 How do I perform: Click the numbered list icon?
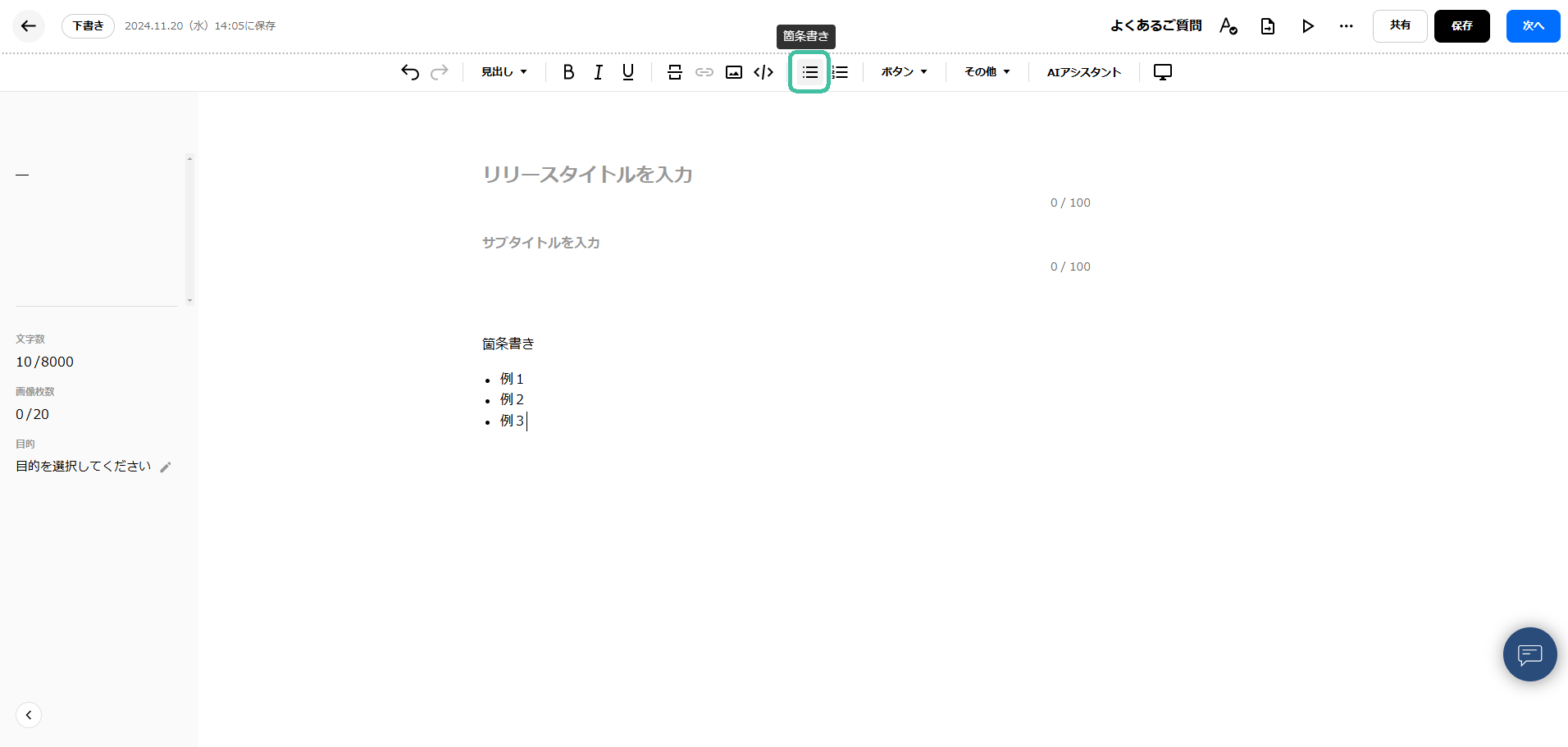(840, 72)
